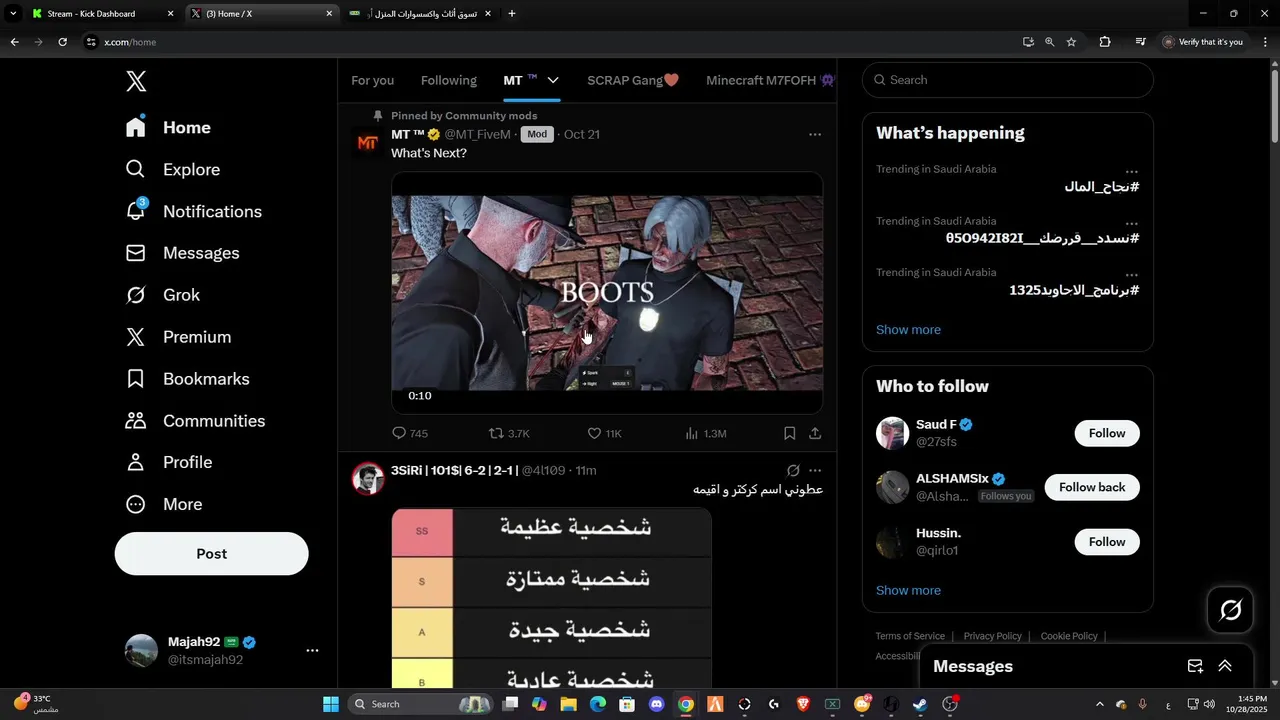Image resolution: width=1280 pixels, height=720 pixels.
Task: Open Windows Start menu
Action: pyautogui.click(x=331, y=704)
